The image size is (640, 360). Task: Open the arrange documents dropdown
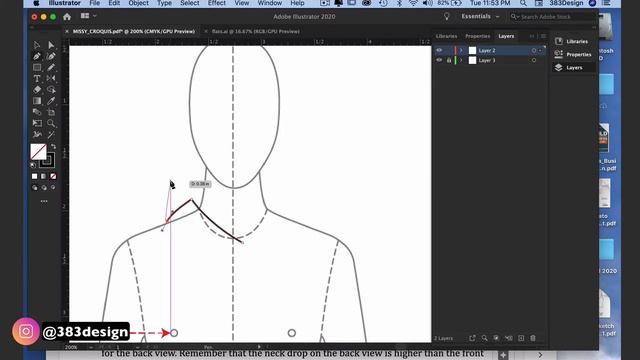click(88, 16)
